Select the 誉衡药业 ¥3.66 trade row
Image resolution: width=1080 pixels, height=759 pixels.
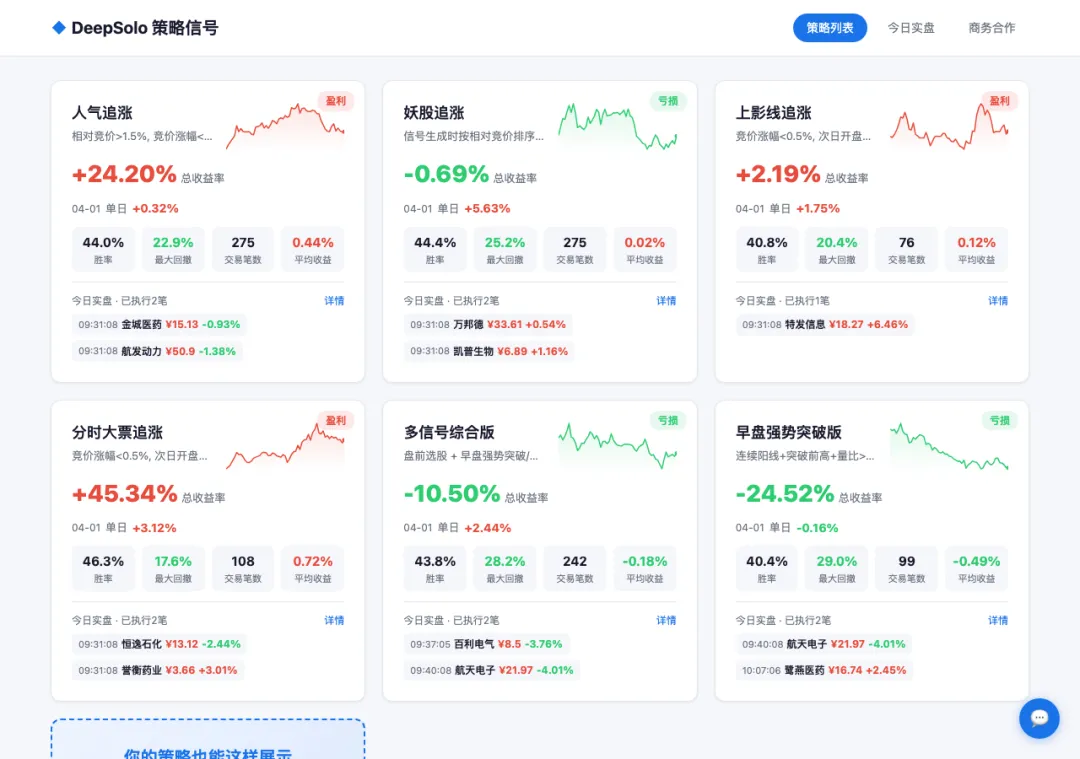click(158, 670)
